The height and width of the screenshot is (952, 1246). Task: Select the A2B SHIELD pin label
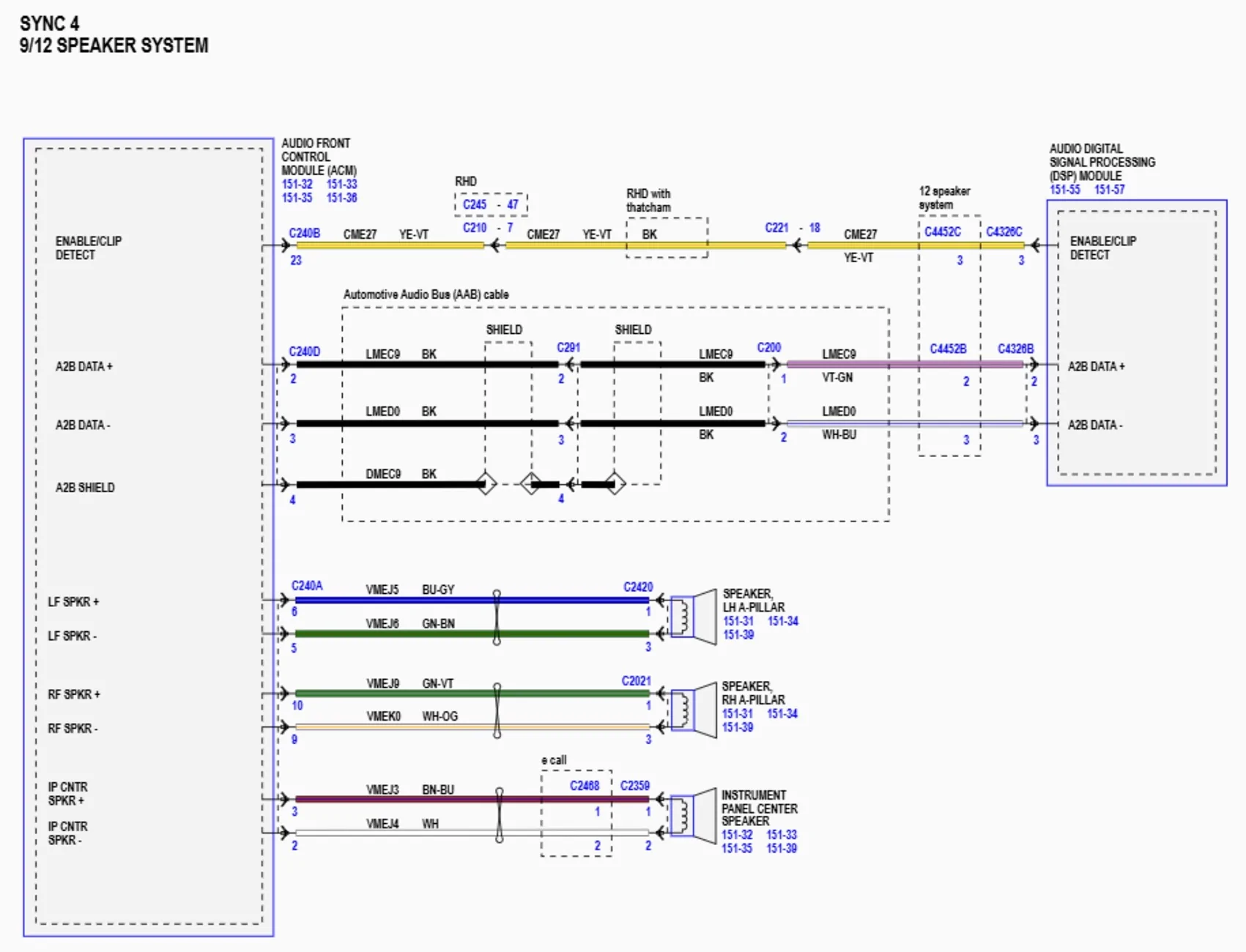coord(85,488)
